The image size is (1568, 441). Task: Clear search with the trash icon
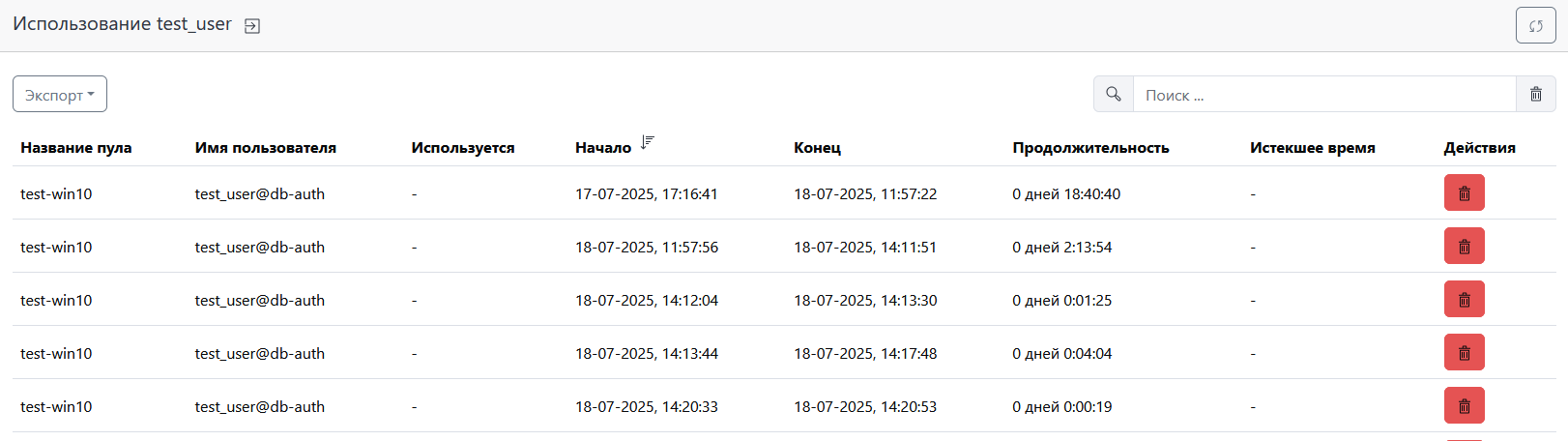pos(1535,95)
